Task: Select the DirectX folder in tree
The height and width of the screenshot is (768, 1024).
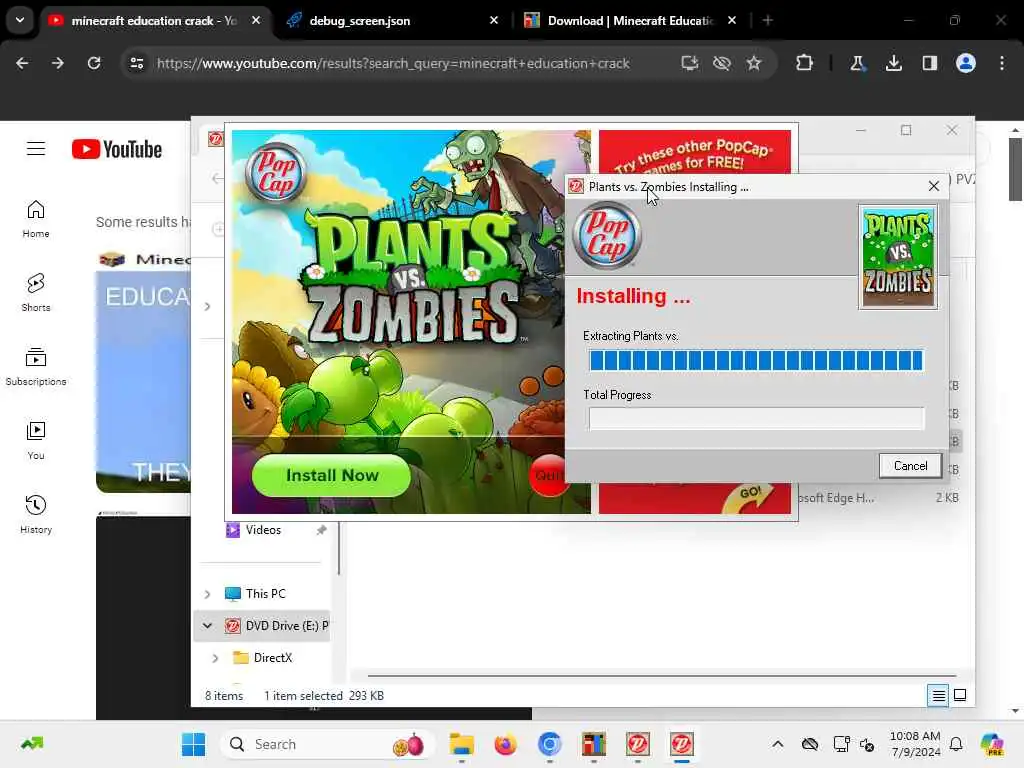Action: click(263, 658)
